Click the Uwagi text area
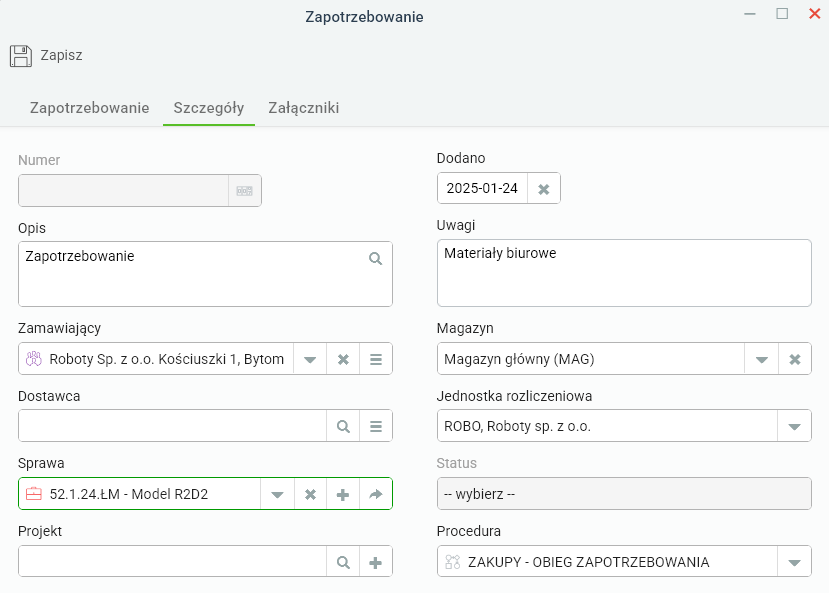The image size is (829, 593). click(x=624, y=273)
